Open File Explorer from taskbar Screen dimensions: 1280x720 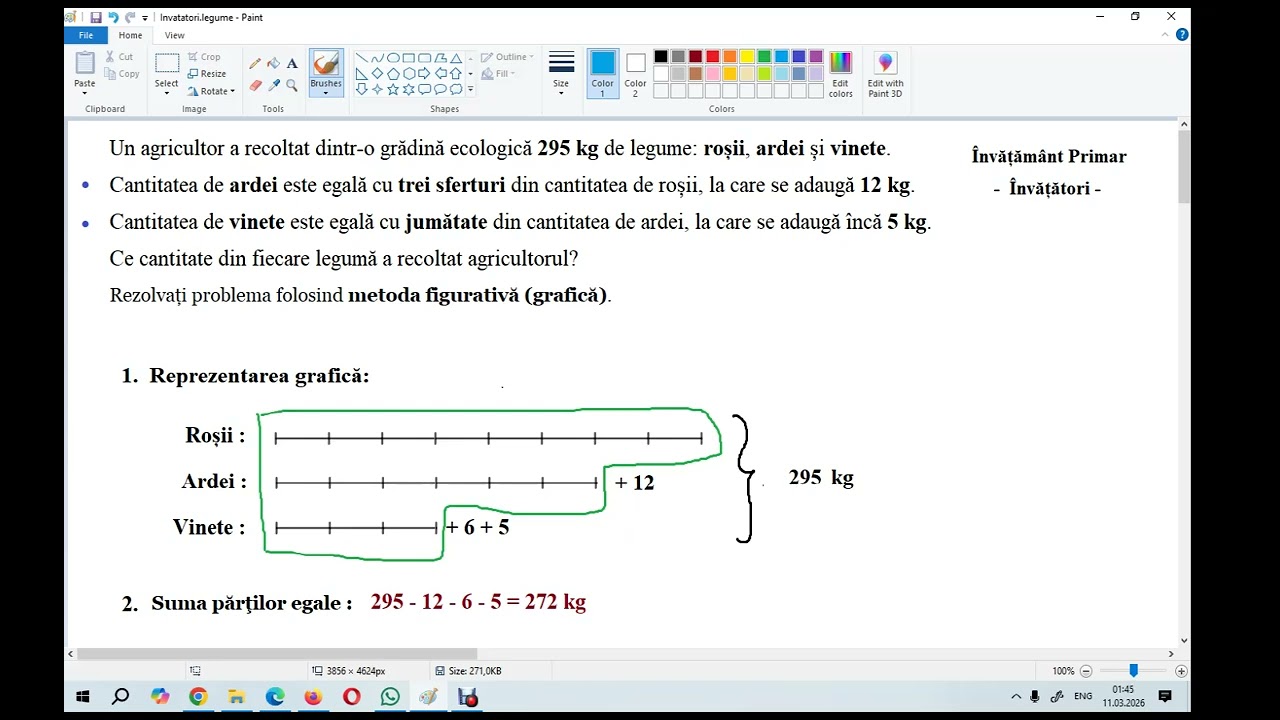[236, 697]
